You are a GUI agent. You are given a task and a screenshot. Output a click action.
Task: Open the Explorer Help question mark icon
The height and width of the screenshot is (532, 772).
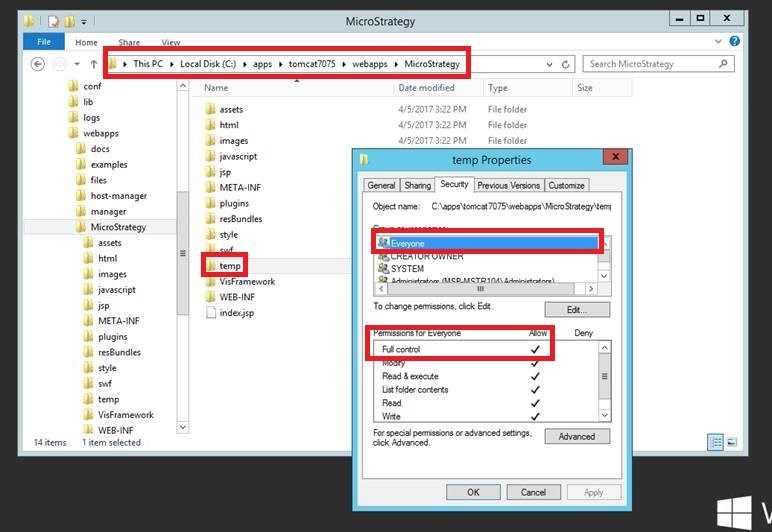(x=735, y=41)
